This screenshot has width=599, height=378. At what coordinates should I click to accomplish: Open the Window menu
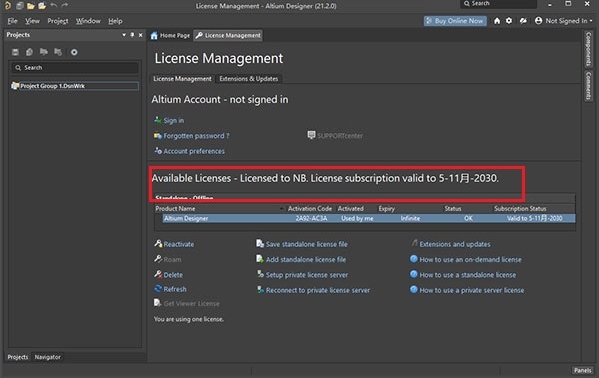click(88, 21)
